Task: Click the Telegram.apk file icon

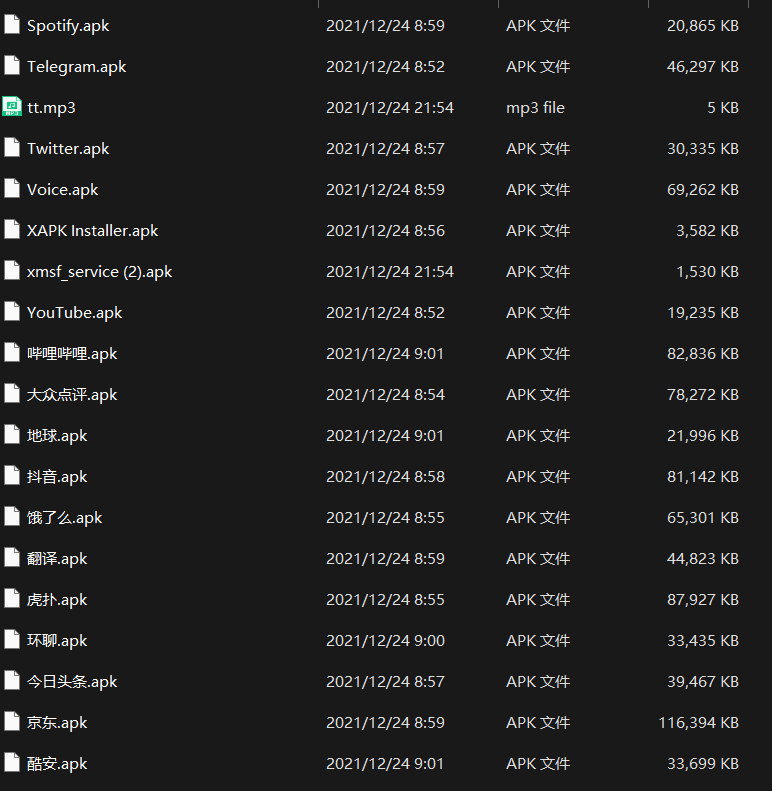Action: point(12,66)
